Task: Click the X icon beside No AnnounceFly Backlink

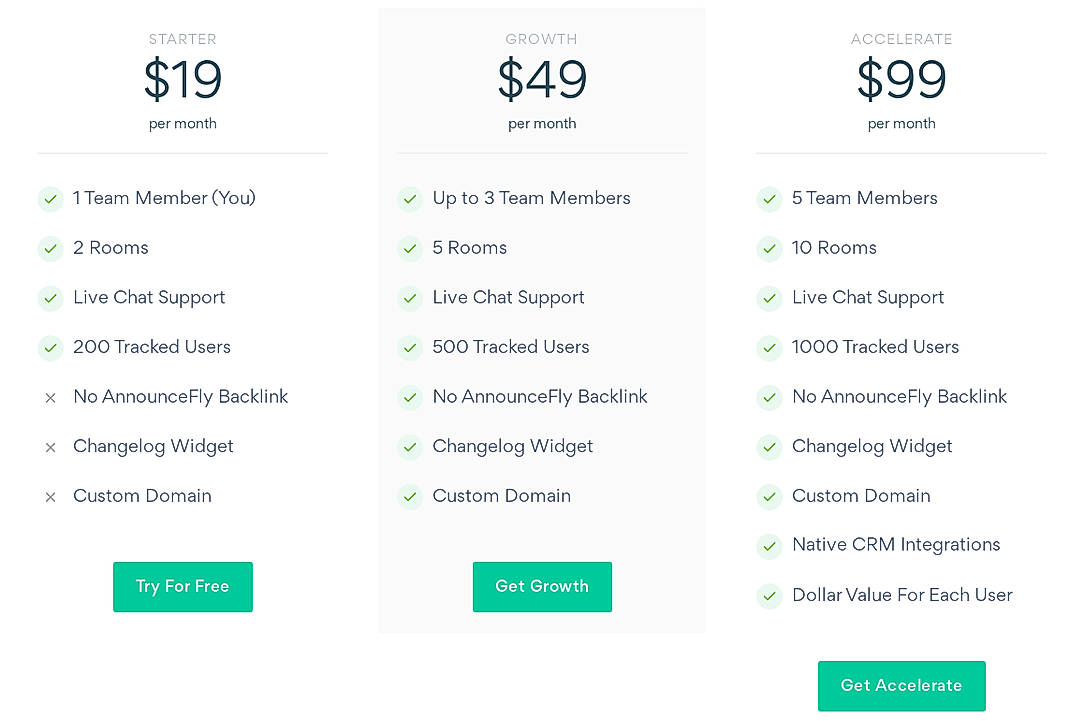Action: [x=51, y=397]
